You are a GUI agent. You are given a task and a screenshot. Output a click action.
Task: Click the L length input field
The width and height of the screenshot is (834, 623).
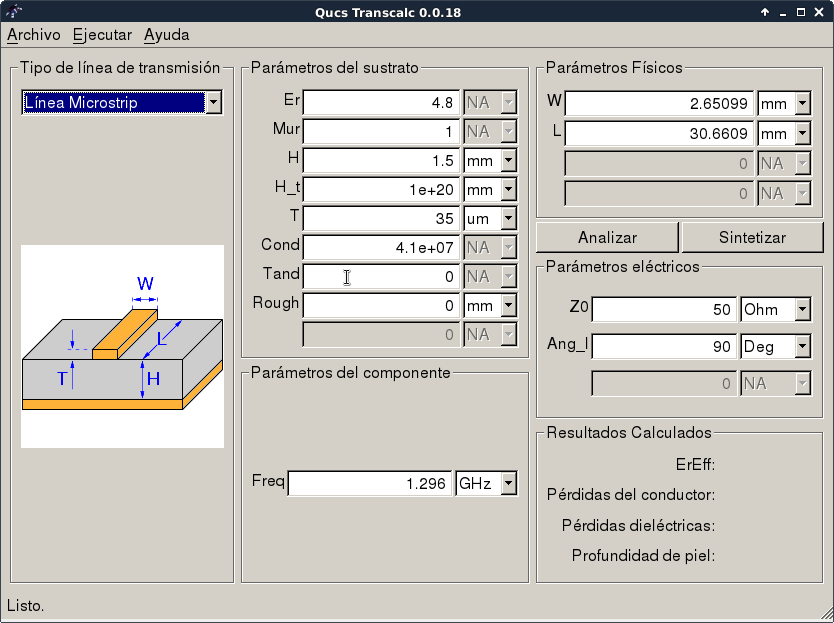coord(660,133)
